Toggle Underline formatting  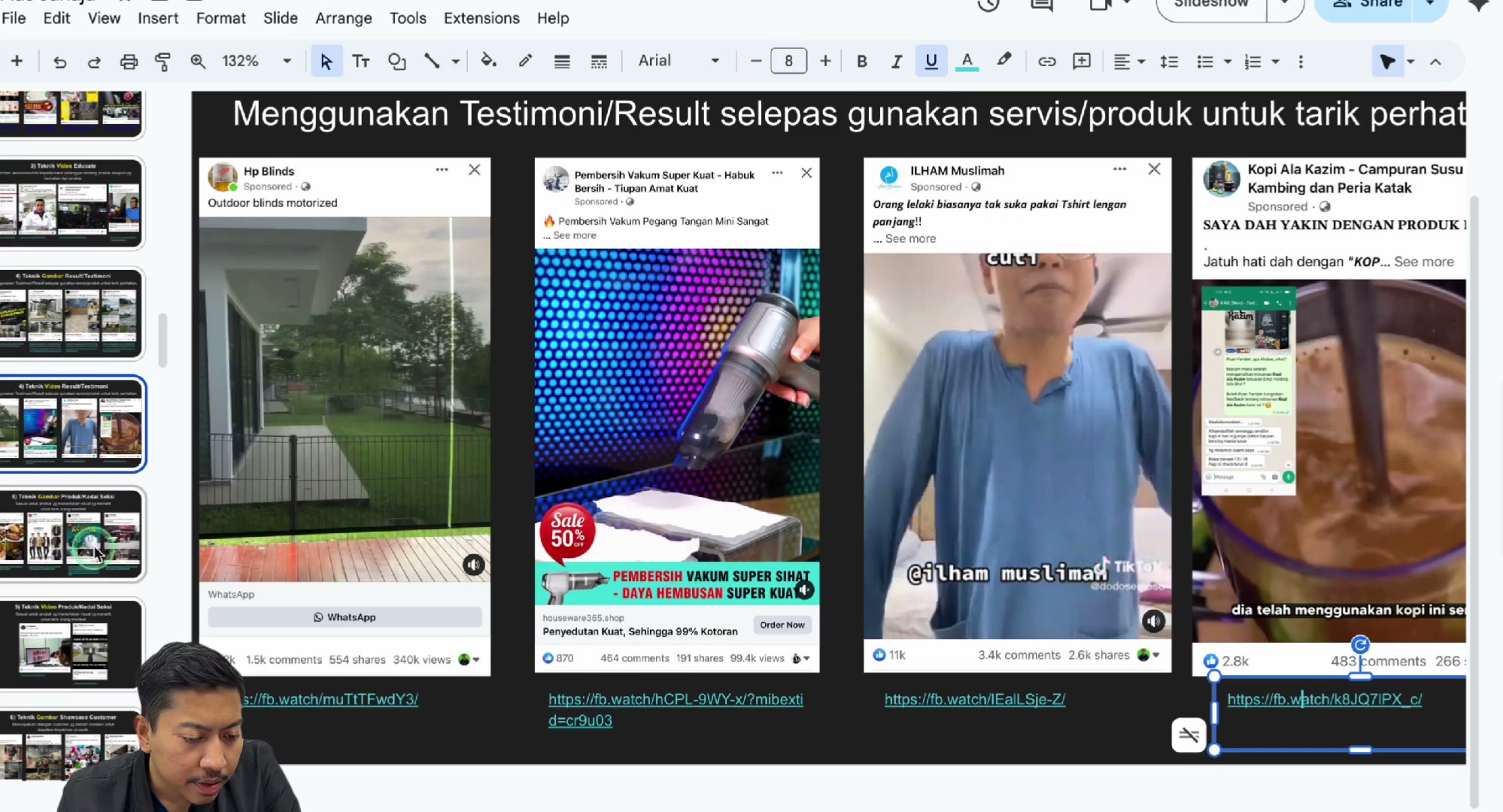931,62
